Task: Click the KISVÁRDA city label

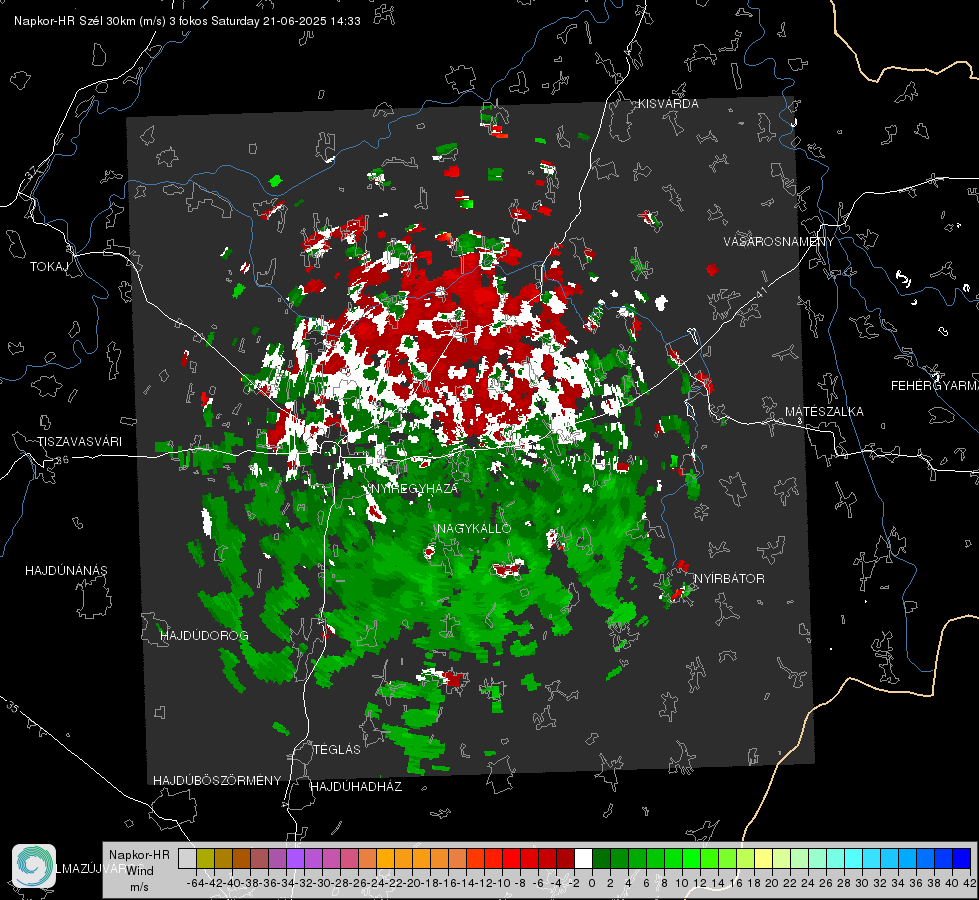Action: pos(668,104)
